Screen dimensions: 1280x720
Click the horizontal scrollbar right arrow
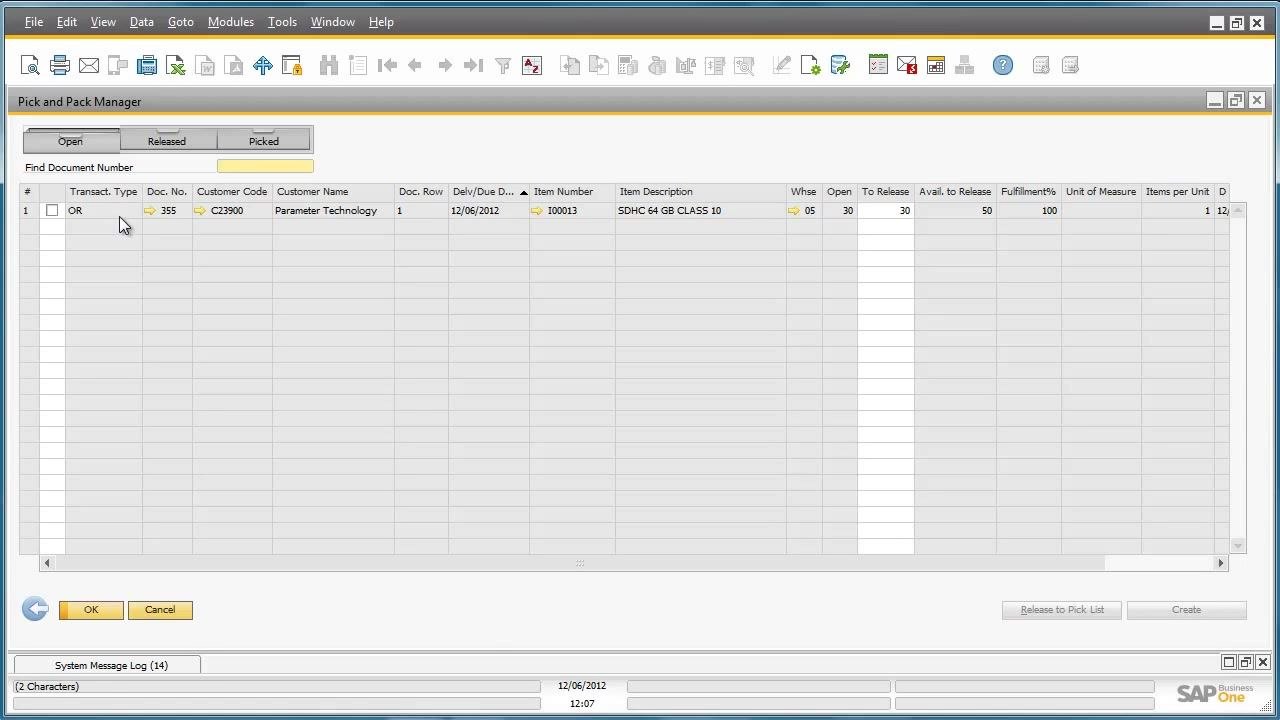click(1220, 564)
